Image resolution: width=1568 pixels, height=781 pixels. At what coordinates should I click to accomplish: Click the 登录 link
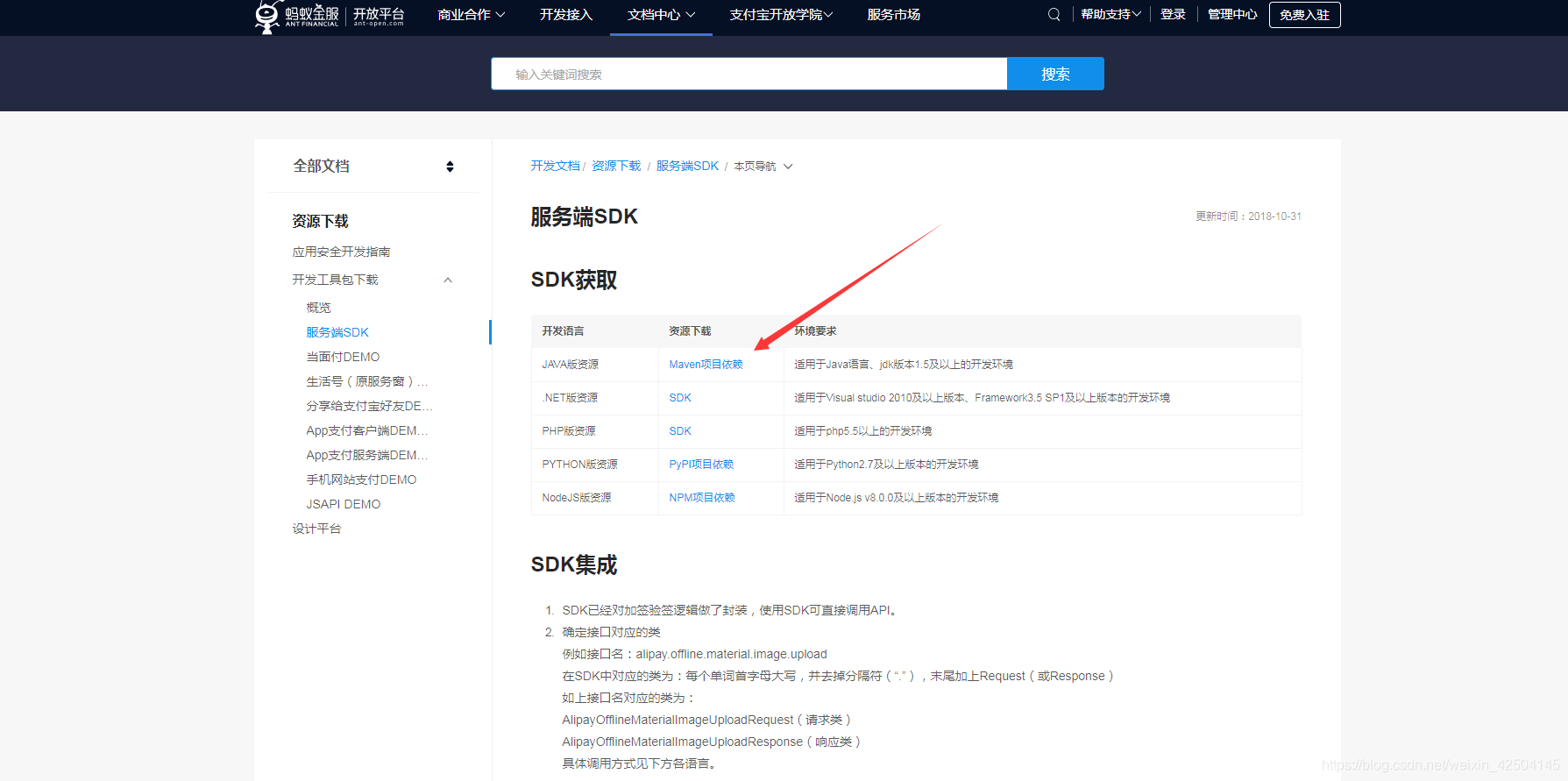1173,14
